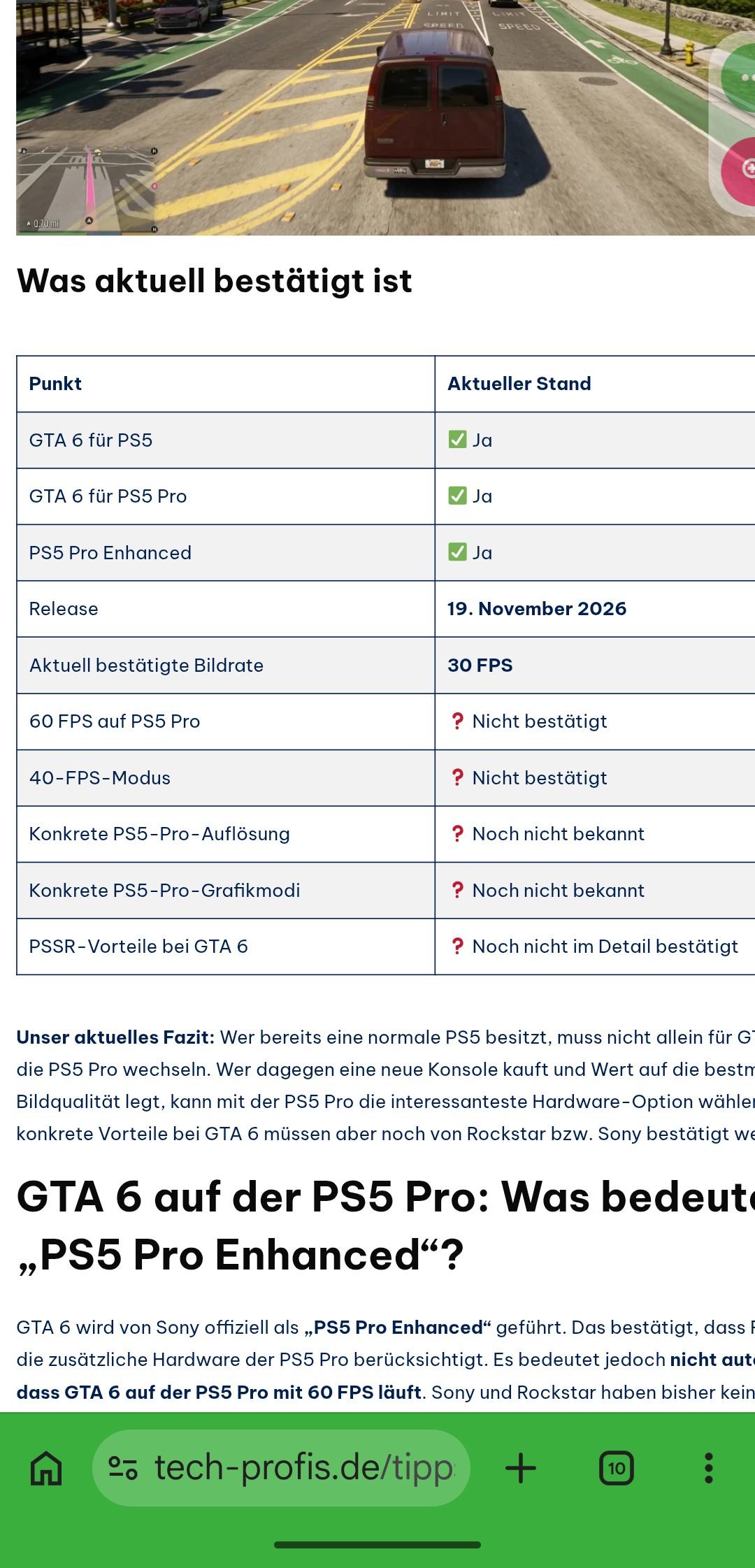Click checkmark in GTA 6 für PS5 Pro row
755x1568 pixels.
(457, 496)
